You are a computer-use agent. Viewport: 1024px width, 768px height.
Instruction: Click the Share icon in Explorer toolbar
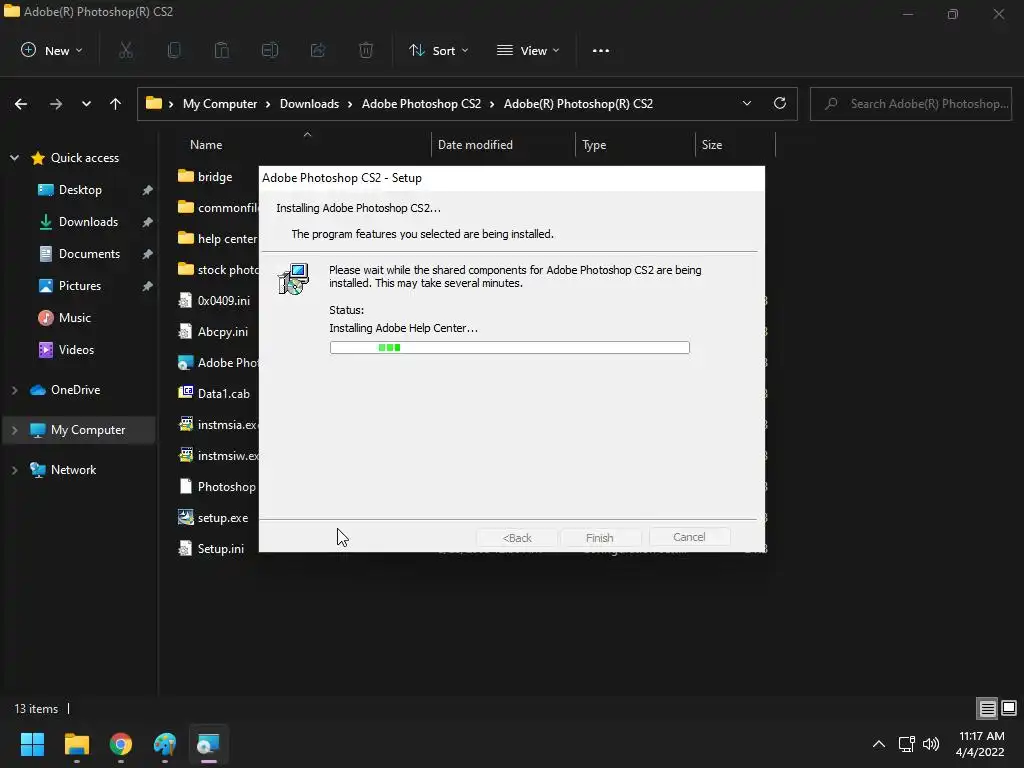318,50
